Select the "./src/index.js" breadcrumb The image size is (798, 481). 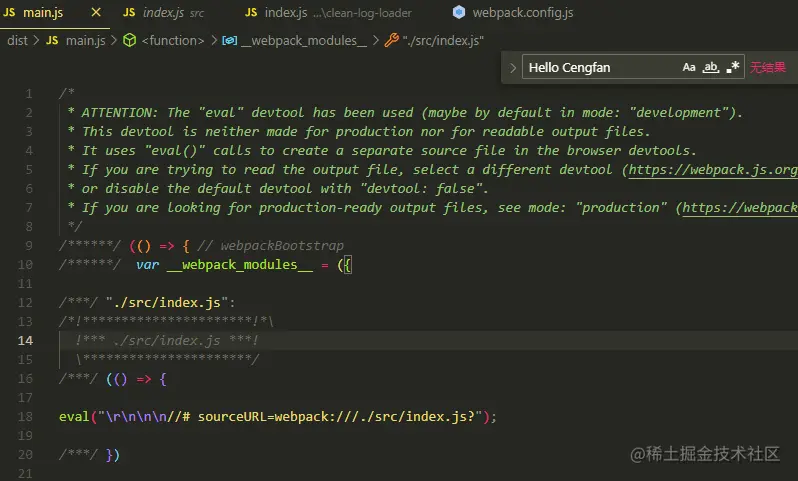coord(443,41)
